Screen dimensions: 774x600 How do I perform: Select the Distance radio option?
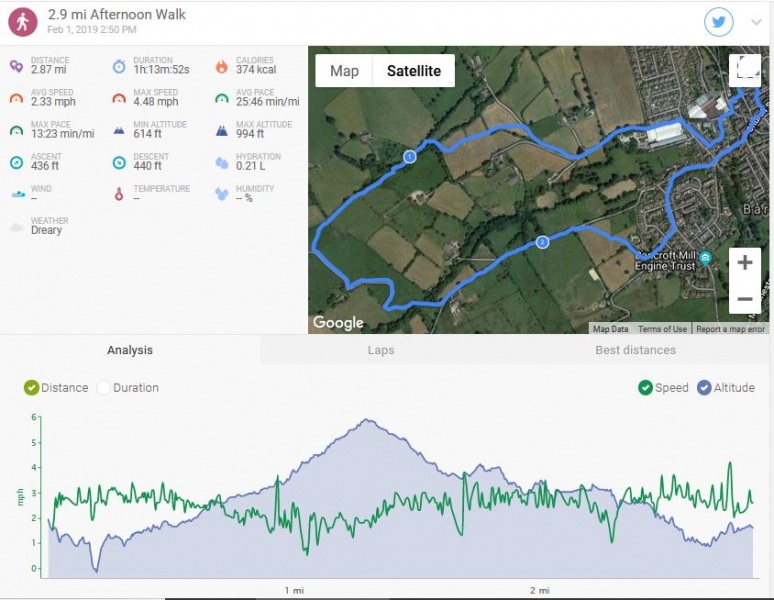pyautogui.click(x=31, y=388)
